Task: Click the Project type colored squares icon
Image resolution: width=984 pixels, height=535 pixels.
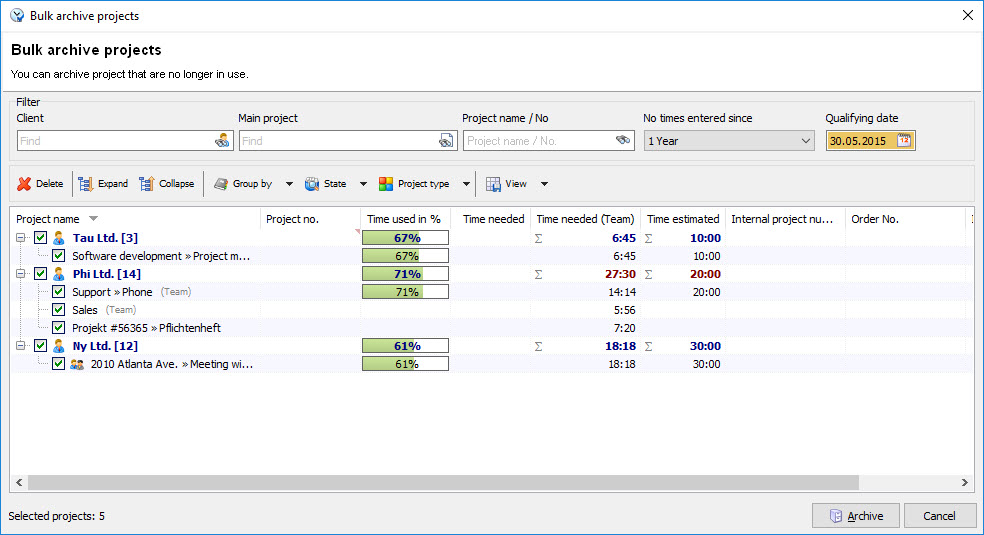Action: (x=386, y=184)
